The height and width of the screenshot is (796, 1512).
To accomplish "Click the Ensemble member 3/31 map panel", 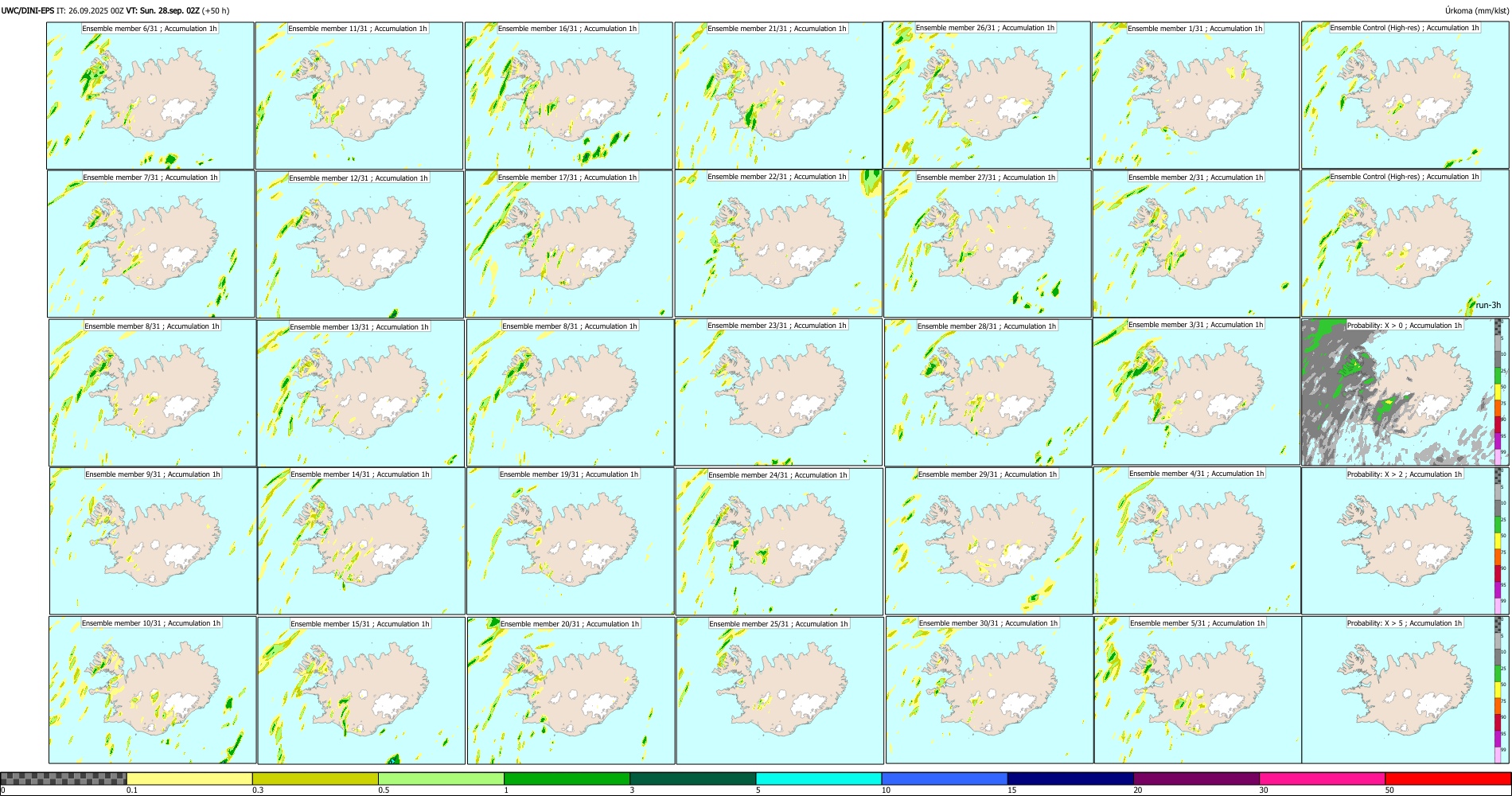I will click(1196, 391).
